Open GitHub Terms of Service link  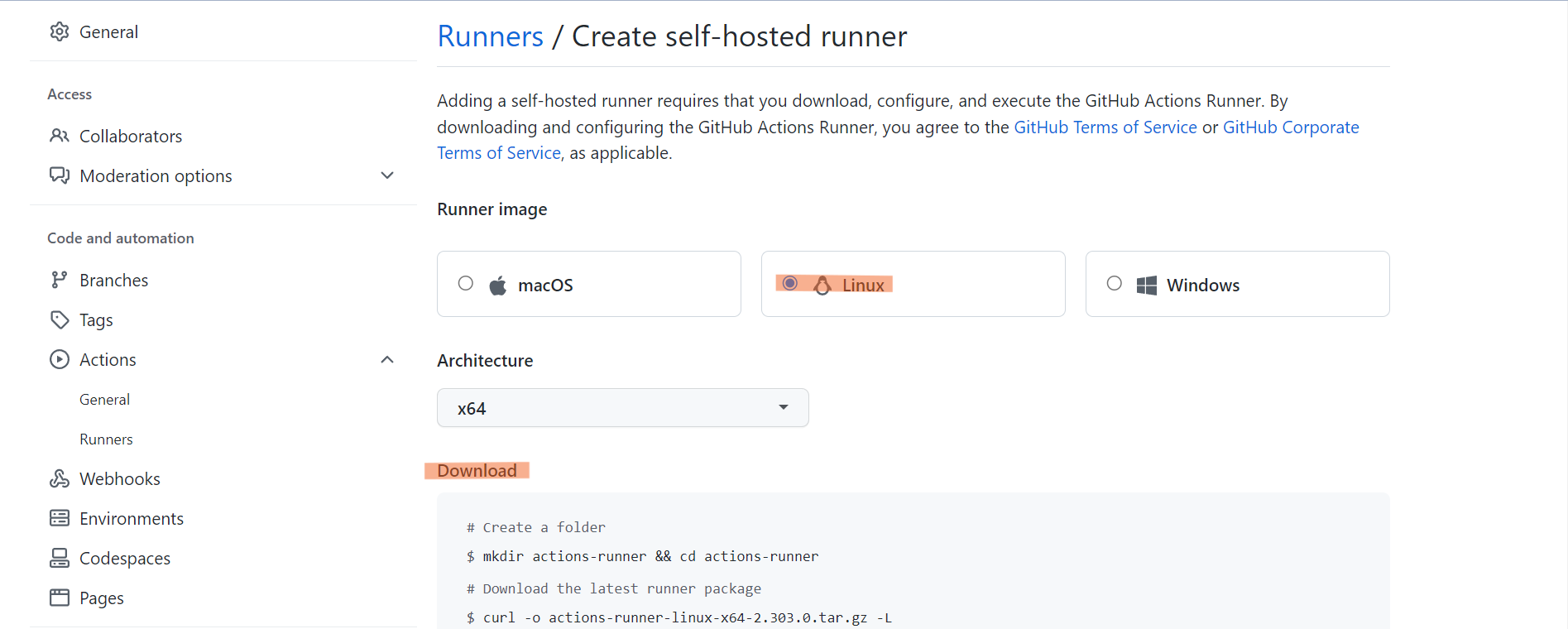(1105, 127)
